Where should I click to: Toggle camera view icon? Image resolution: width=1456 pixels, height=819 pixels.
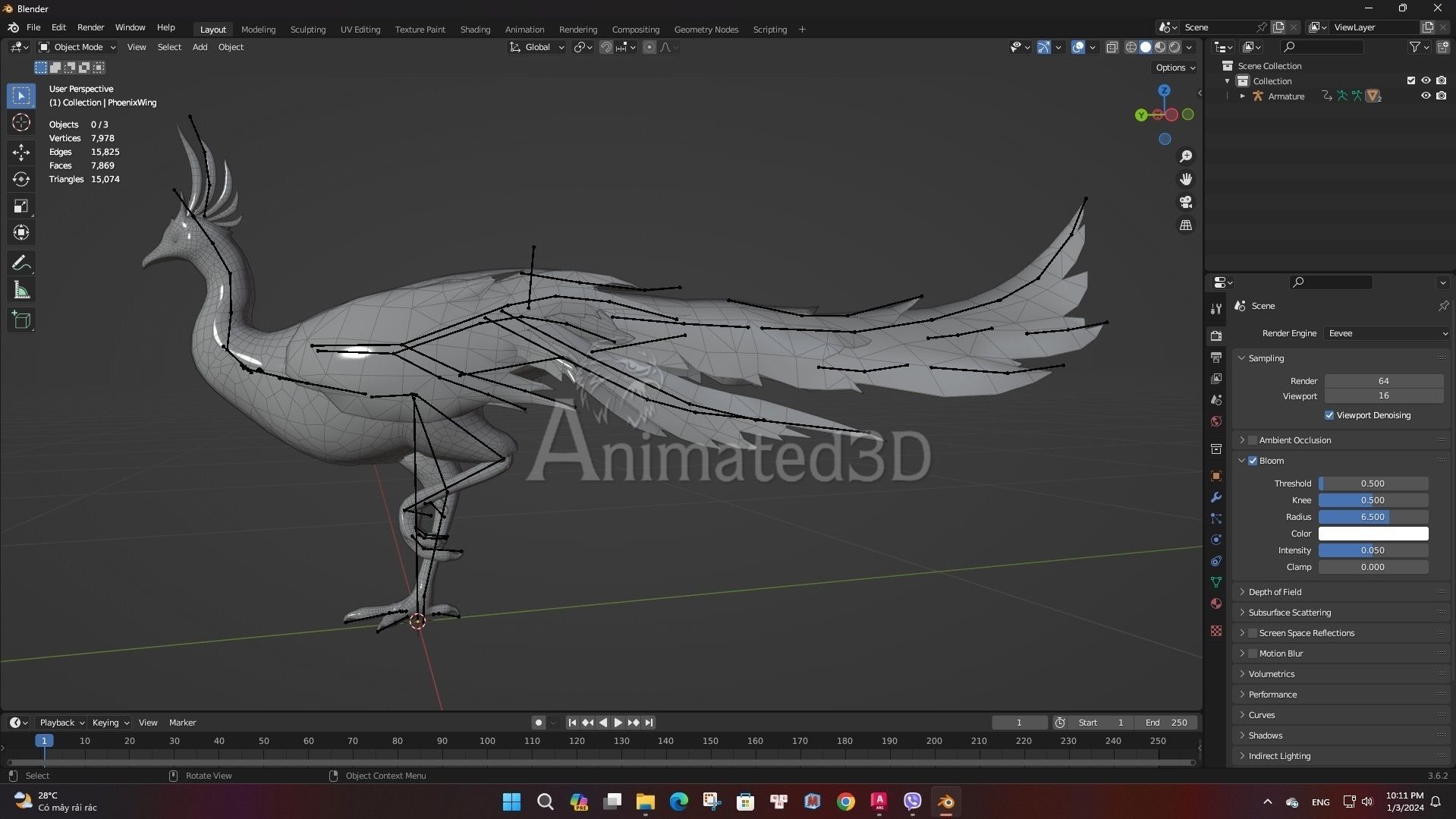tap(1186, 202)
